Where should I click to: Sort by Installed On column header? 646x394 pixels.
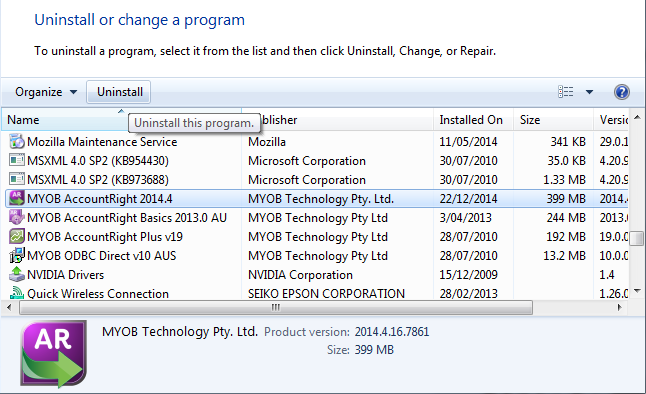[473, 120]
